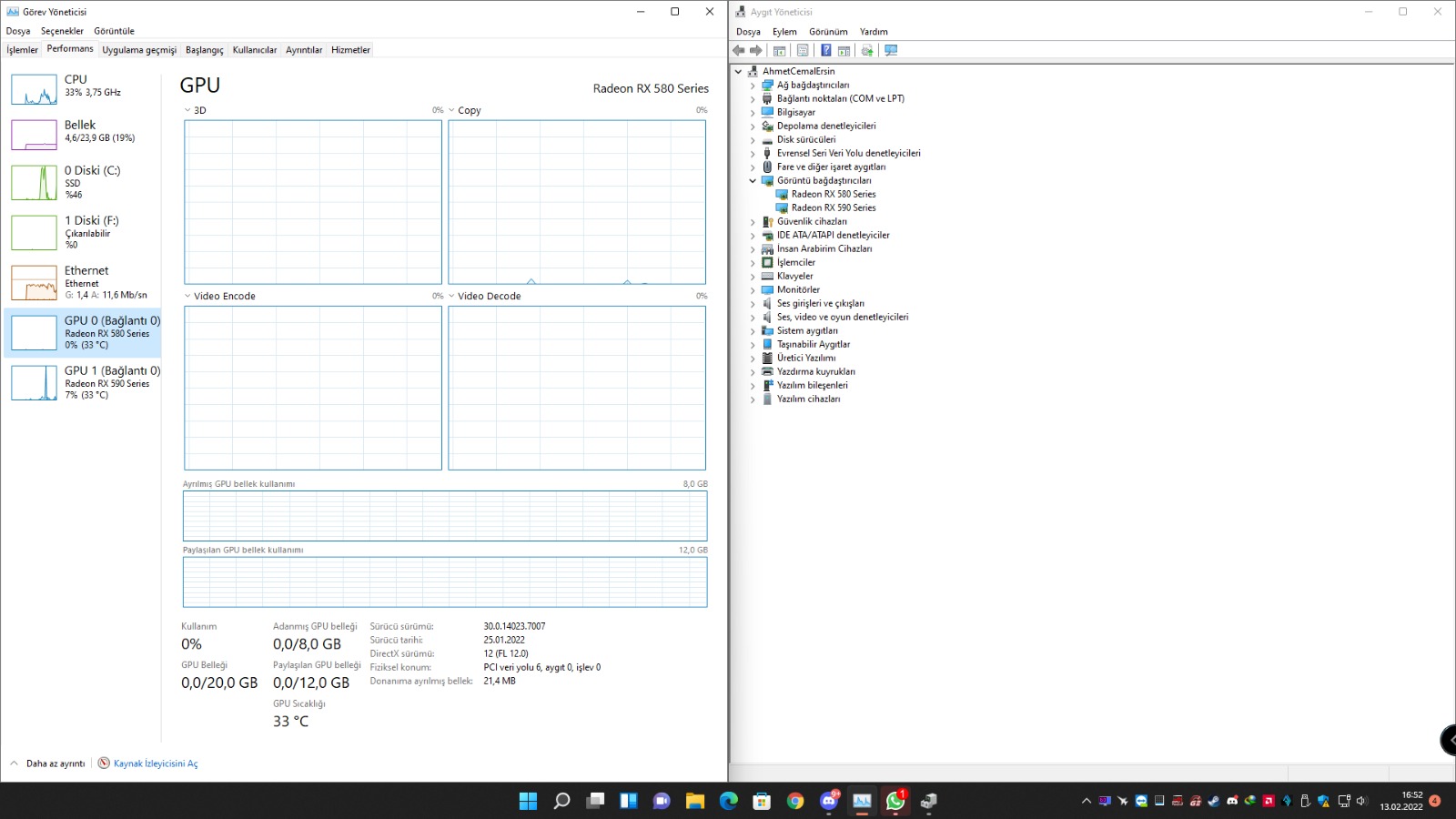The image size is (1456, 819).
Task: Open notification center badge showing 4
Action: (1435, 801)
